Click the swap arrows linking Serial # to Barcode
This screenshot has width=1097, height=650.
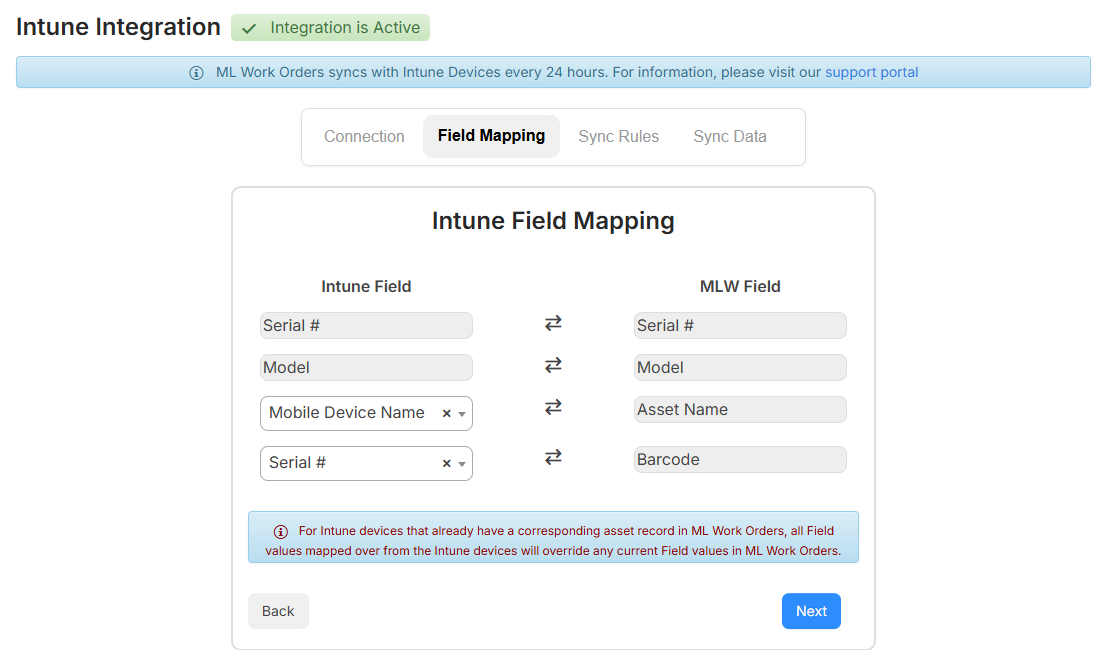coord(552,457)
